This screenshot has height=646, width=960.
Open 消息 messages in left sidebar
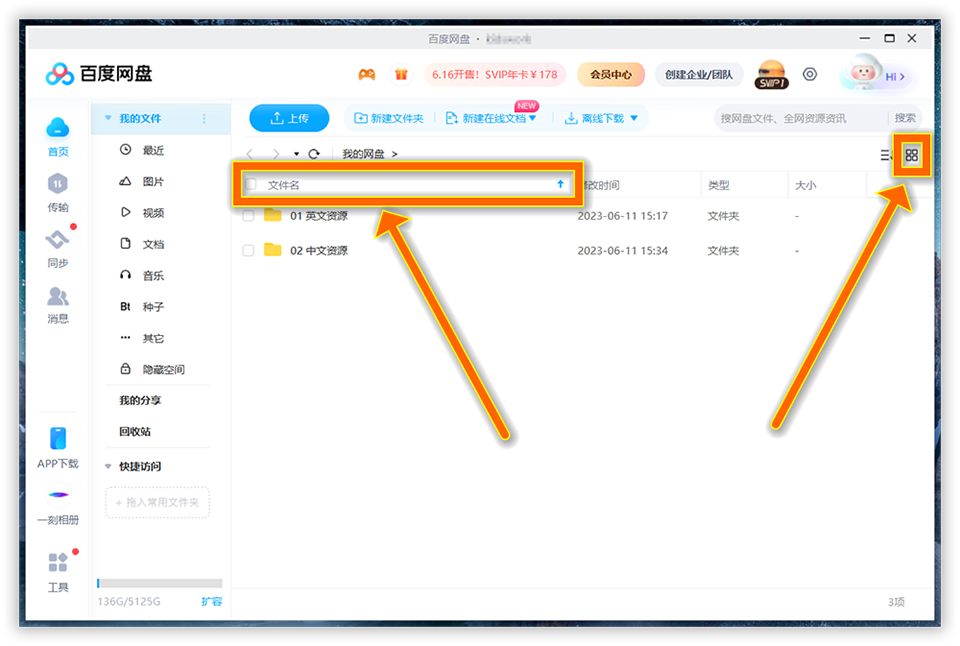coord(58,304)
